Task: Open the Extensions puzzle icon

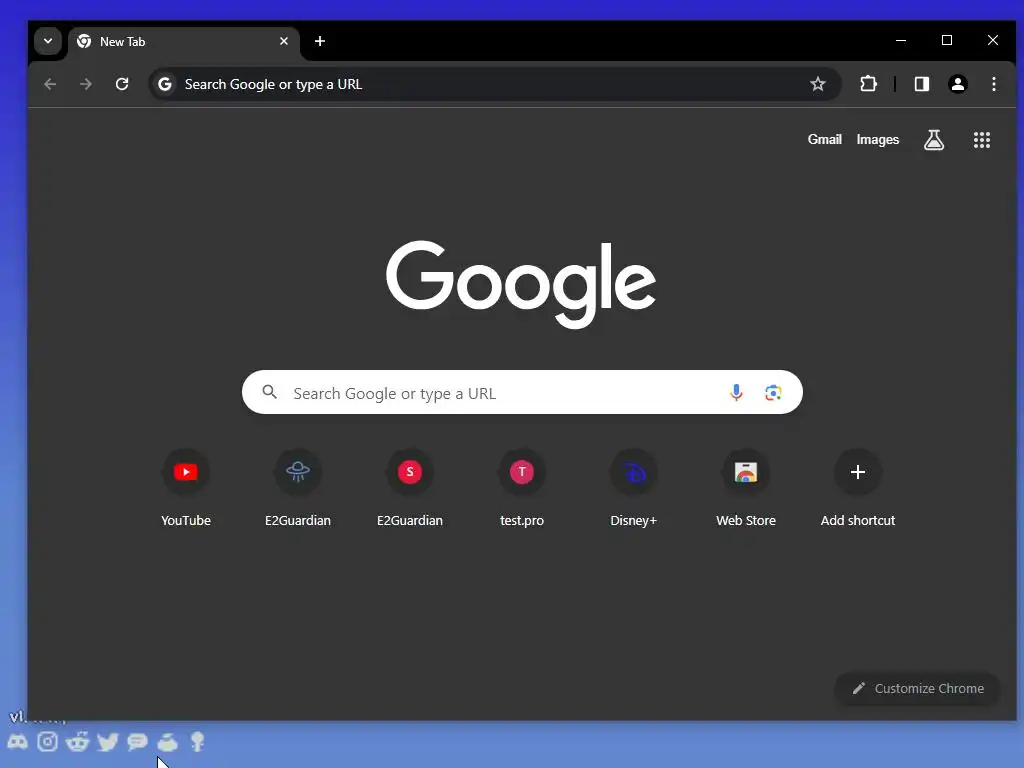Action: (869, 84)
